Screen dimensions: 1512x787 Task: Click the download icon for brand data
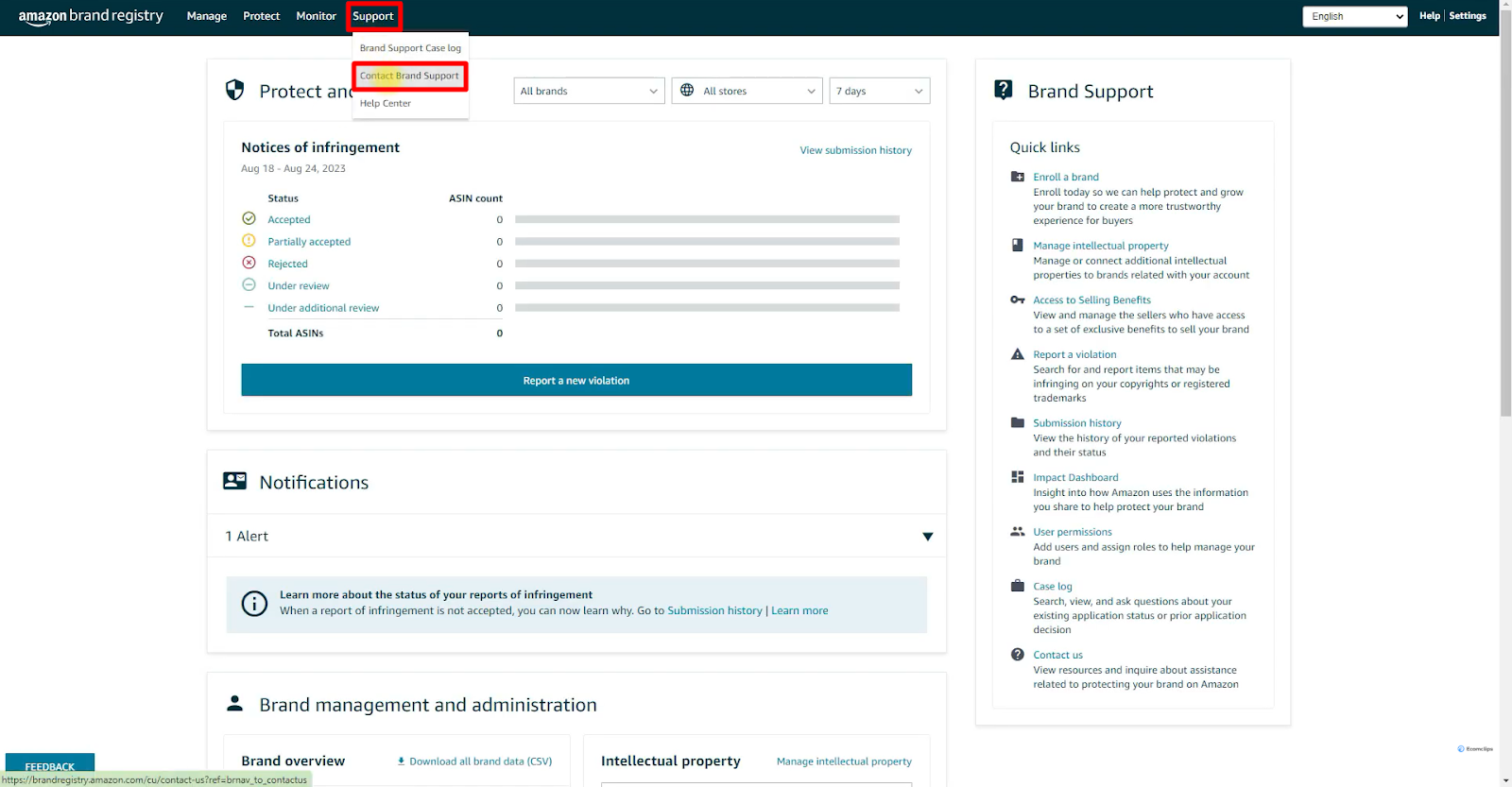[x=401, y=761]
